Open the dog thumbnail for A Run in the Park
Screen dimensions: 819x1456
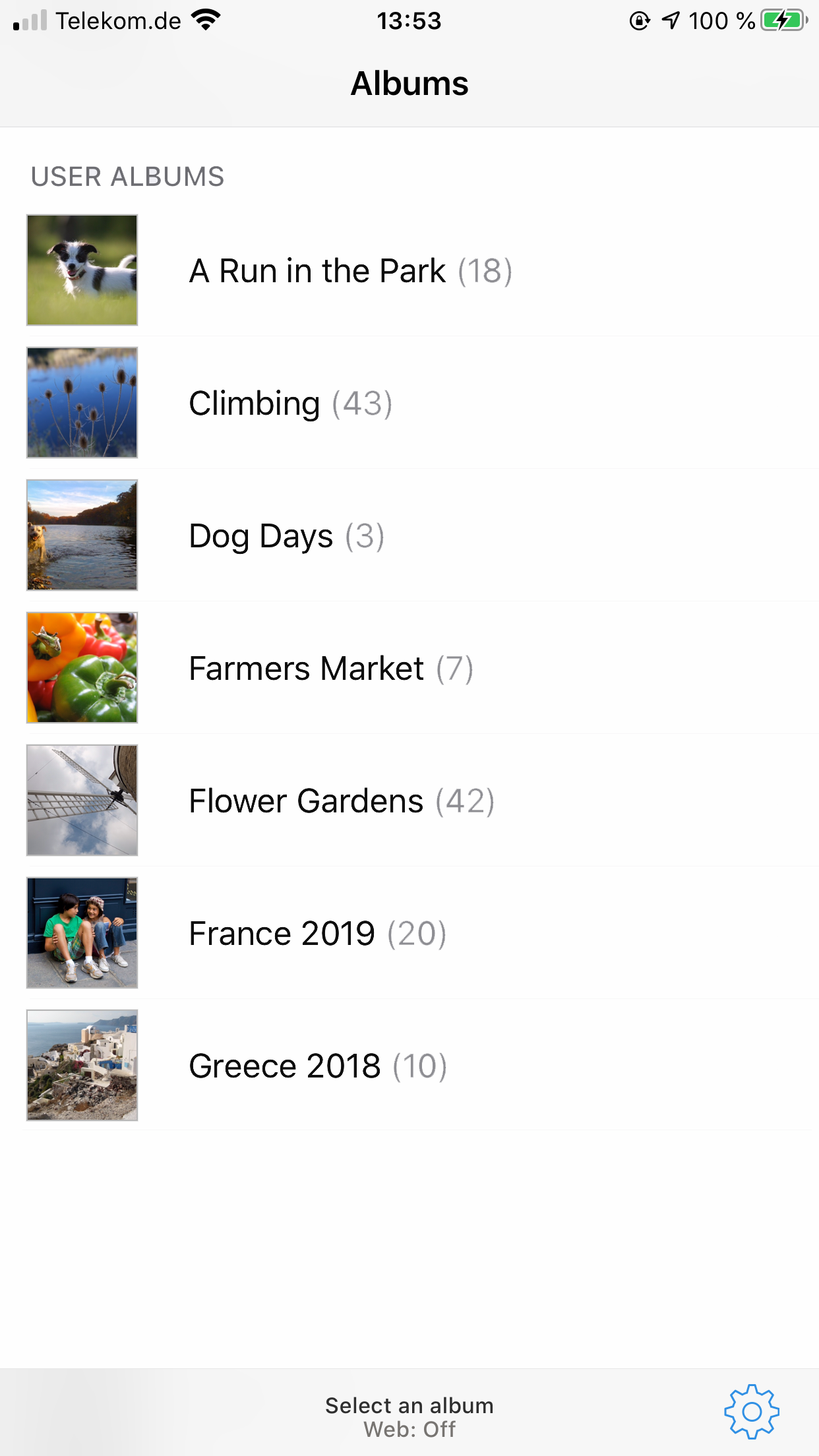(x=82, y=270)
